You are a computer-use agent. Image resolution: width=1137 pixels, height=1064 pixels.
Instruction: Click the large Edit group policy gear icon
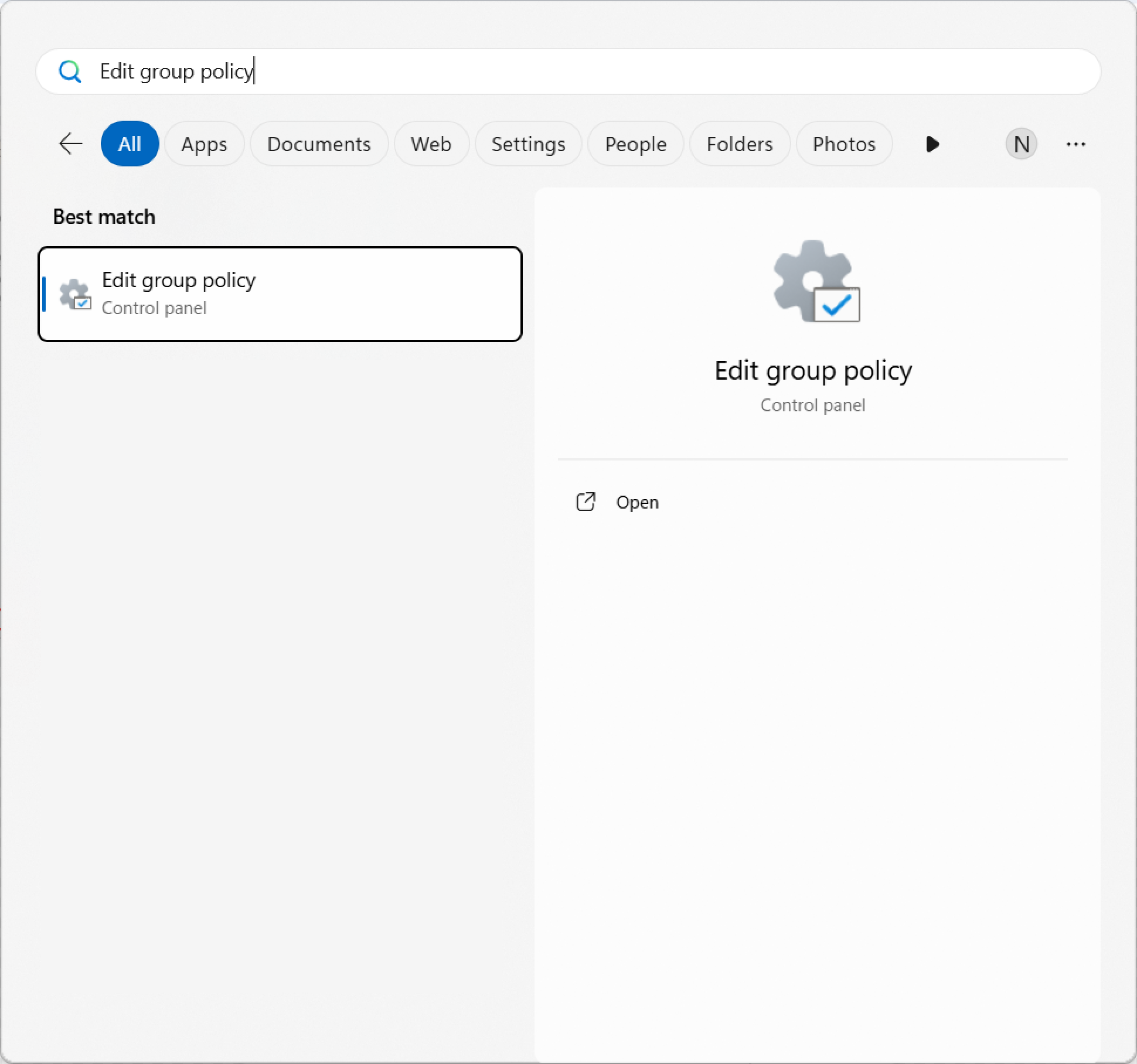(x=816, y=281)
